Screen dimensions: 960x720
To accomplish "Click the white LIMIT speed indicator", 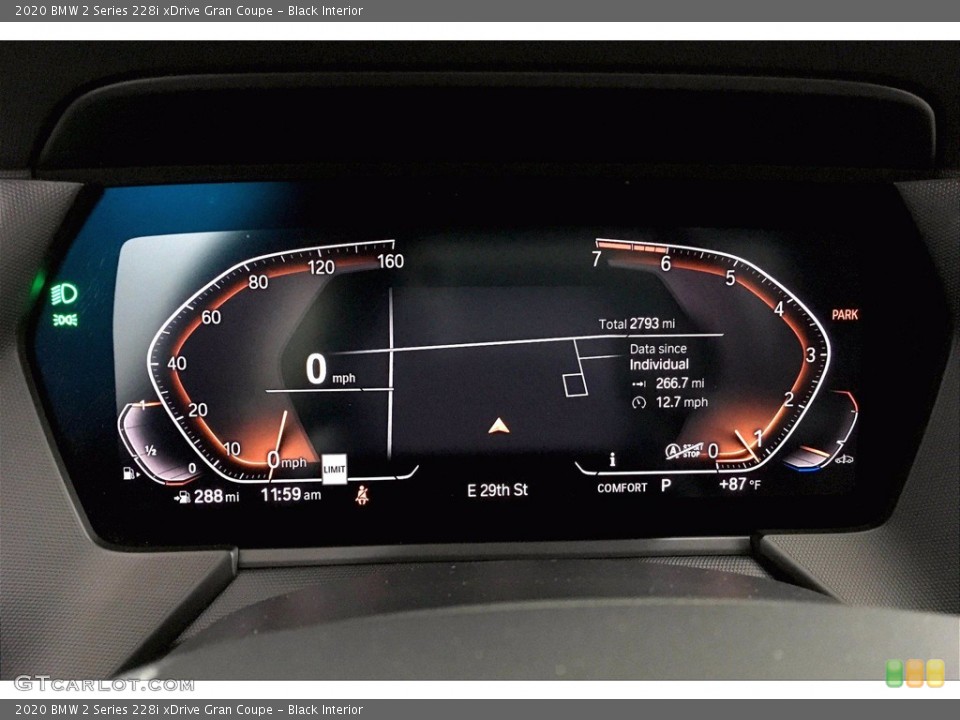I will click(334, 469).
